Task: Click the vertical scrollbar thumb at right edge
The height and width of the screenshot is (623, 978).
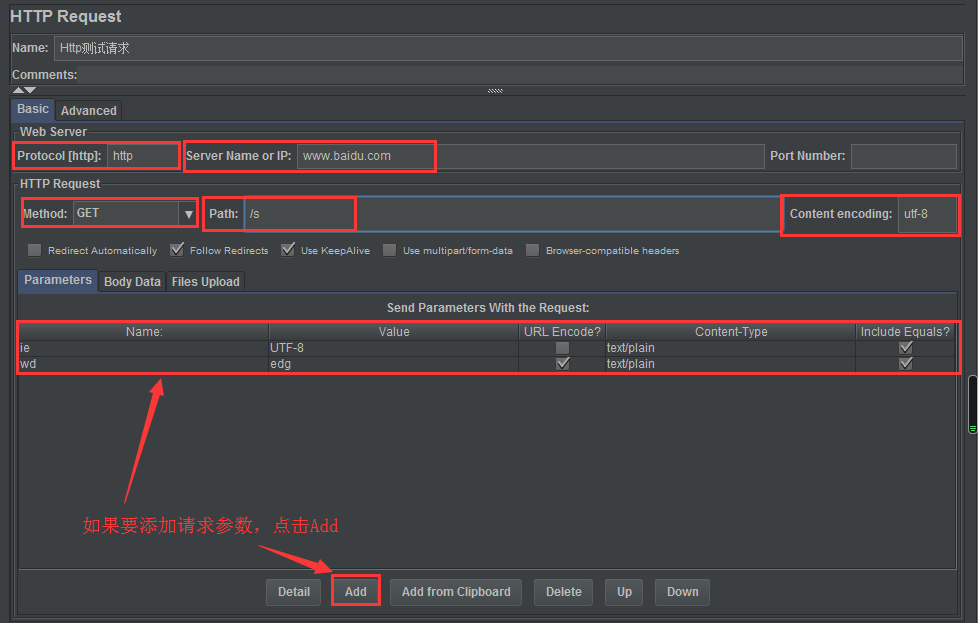Action: point(972,404)
